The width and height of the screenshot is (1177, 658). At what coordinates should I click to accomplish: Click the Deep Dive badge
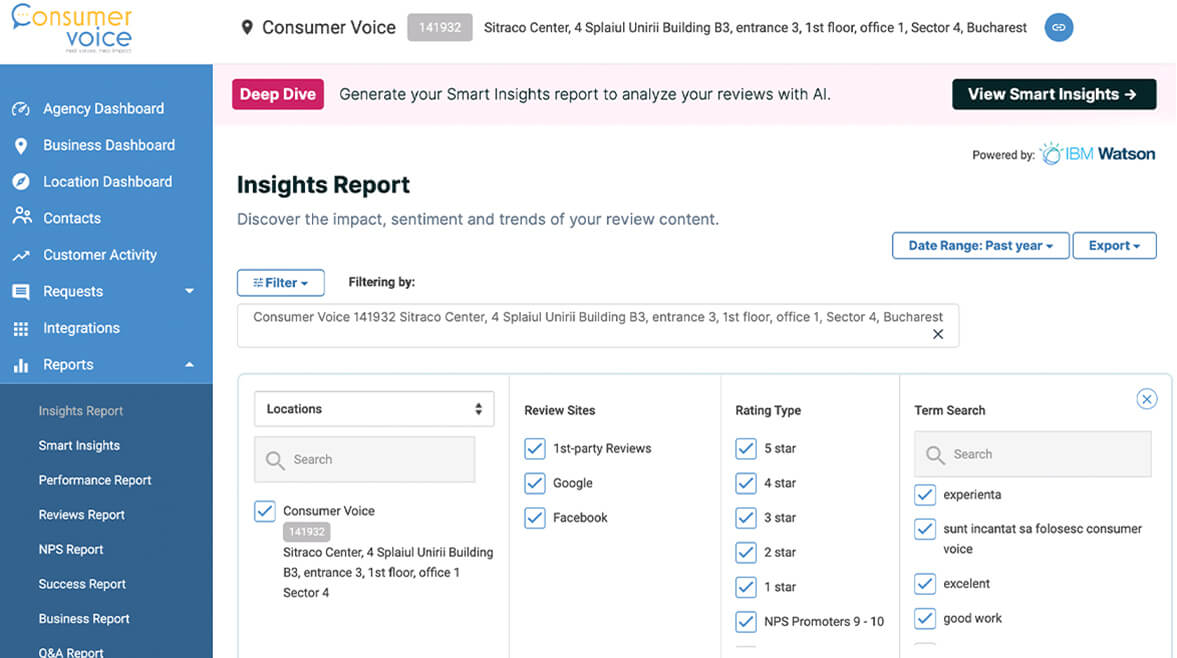[278, 95]
